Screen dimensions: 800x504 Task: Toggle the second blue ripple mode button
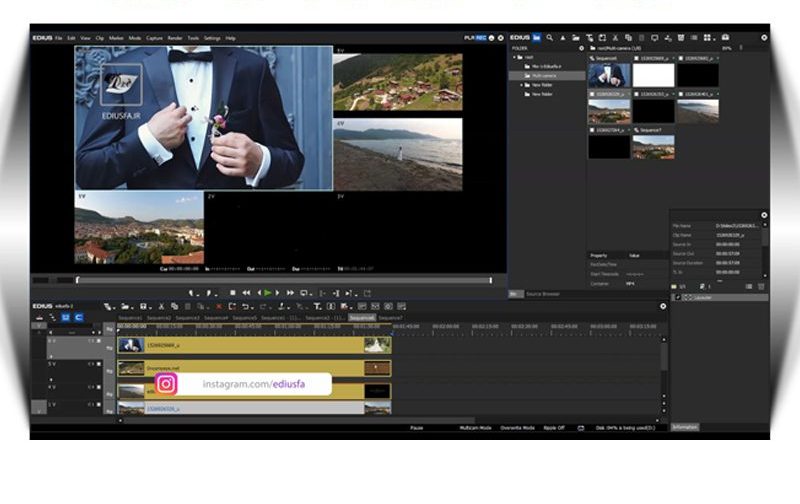pos(79,317)
